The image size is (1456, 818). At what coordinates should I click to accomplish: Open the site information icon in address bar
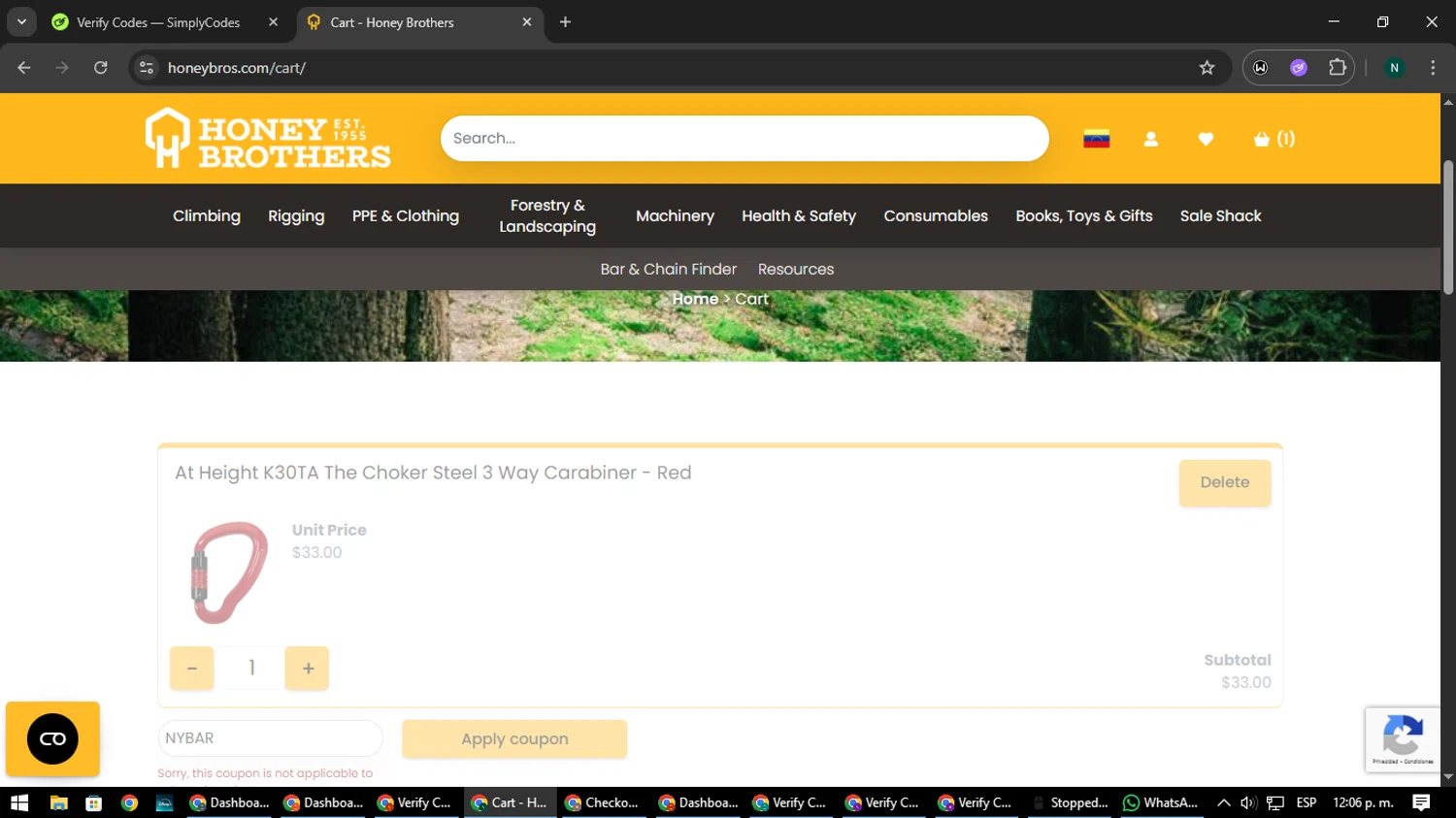point(147,68)
